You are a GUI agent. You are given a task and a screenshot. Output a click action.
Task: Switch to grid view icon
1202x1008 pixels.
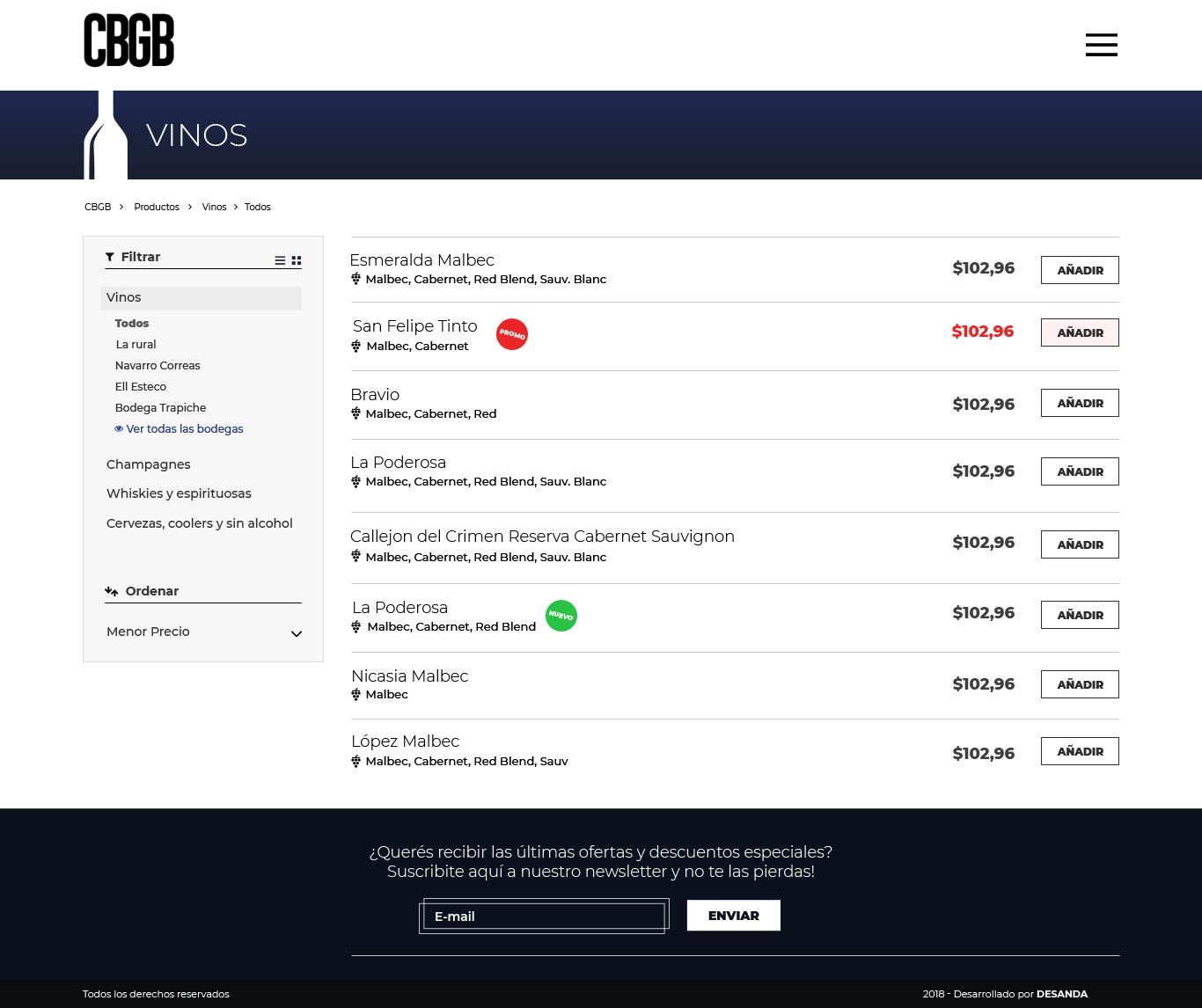(x=297, y=260)
